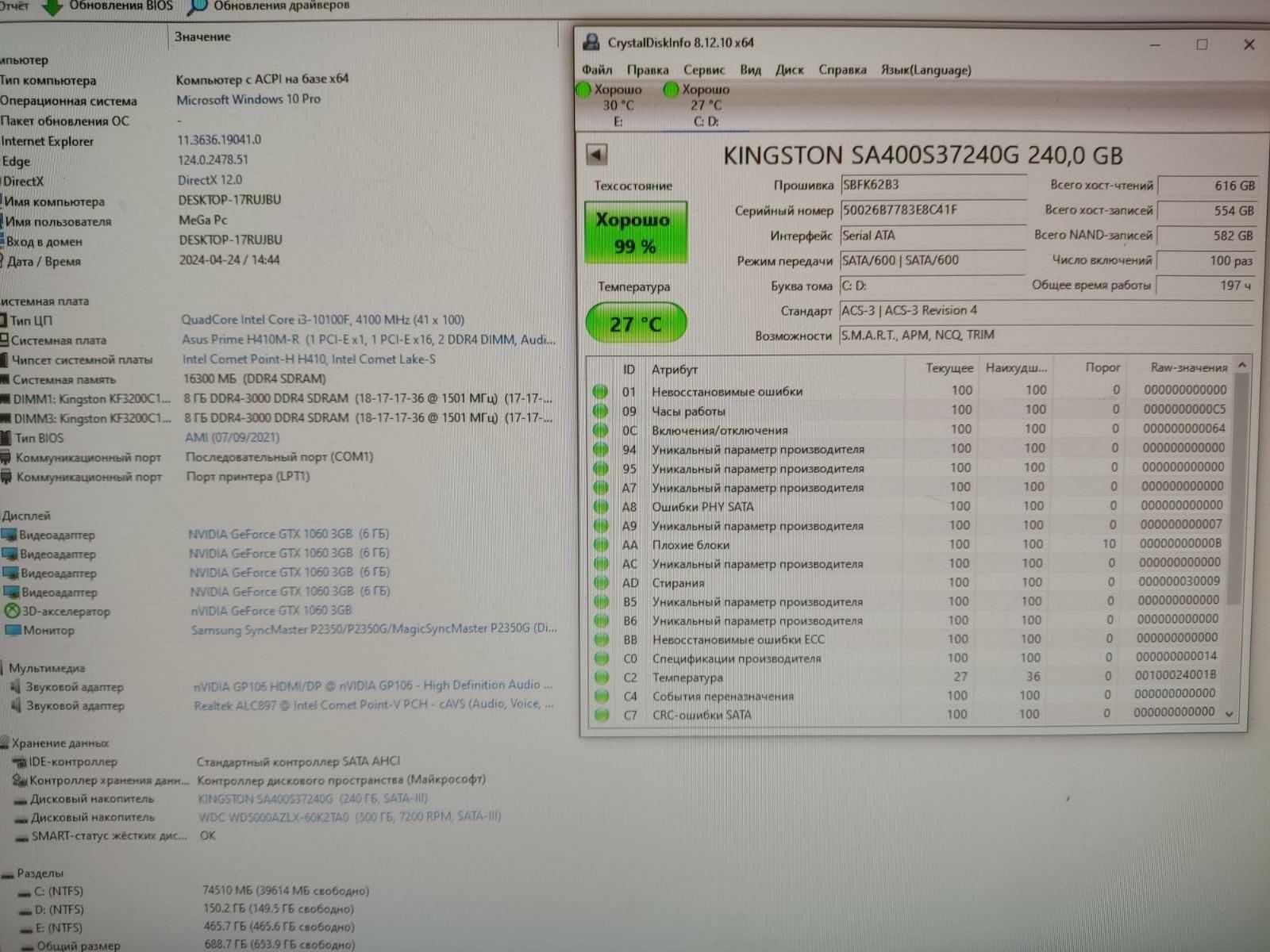
Task: Click the Режим передачи SATA/600 field
Action: (x=933, y=260)
